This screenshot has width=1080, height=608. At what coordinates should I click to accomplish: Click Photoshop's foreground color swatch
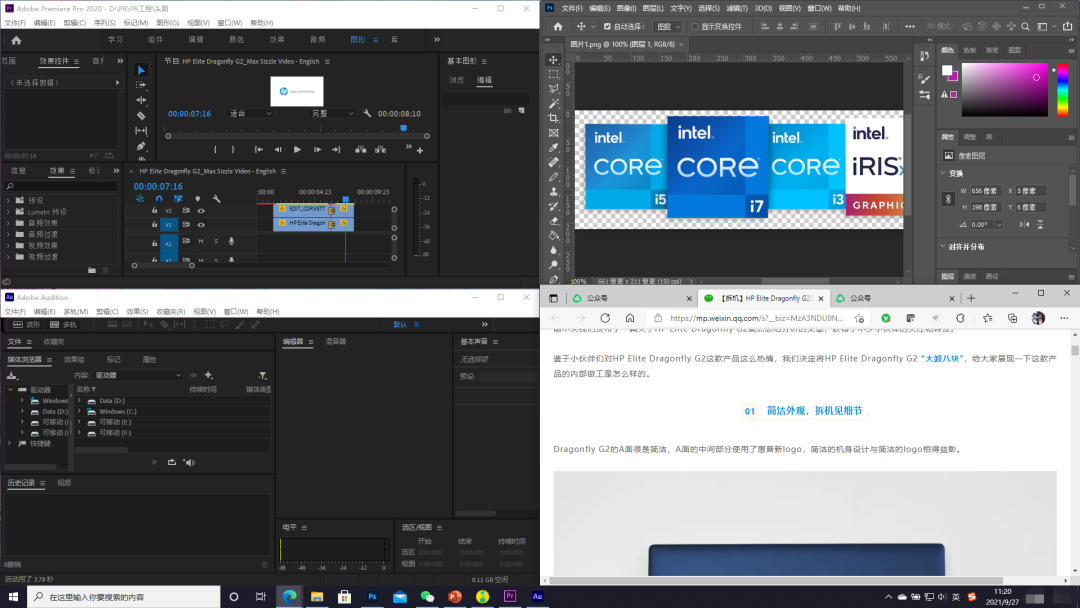click(947, 70)
